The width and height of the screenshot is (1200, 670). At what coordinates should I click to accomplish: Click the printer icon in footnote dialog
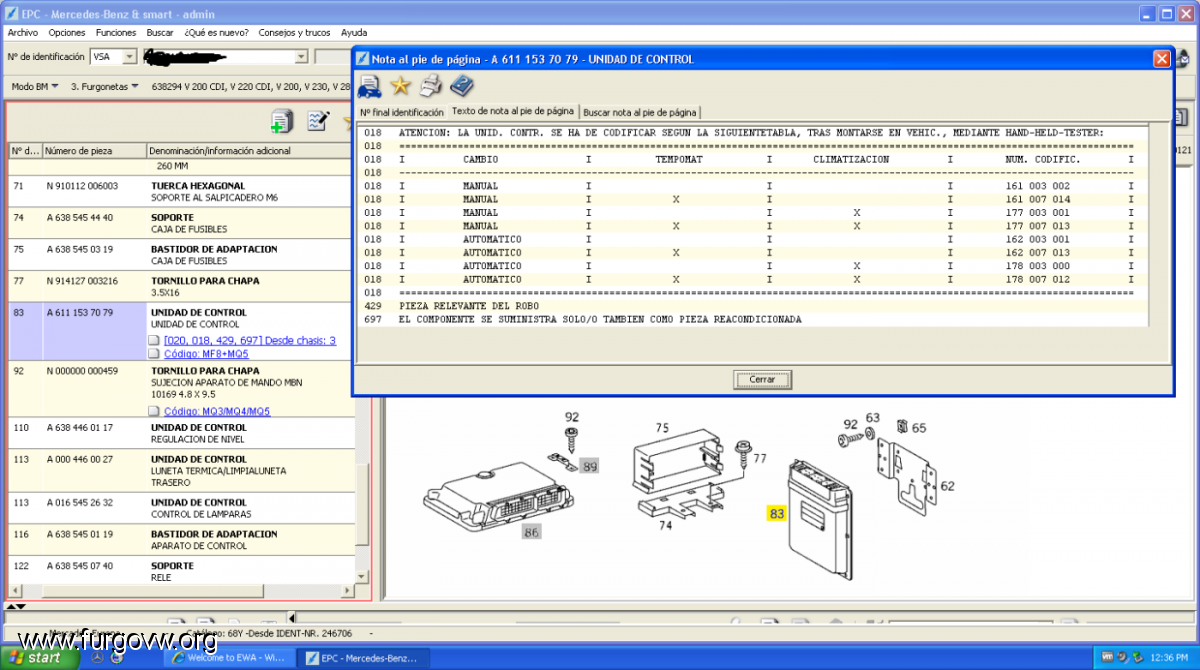coord(430,85)
